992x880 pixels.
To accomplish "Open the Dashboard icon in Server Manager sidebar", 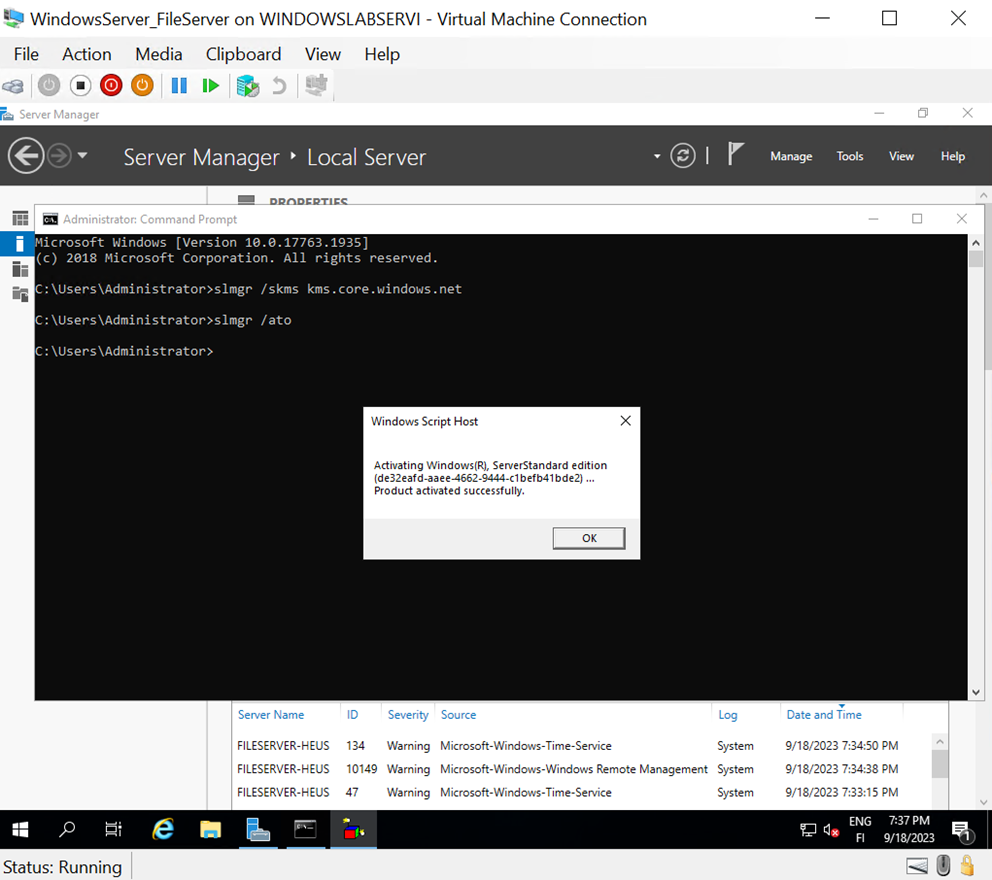I will click(x=19, y=217).
